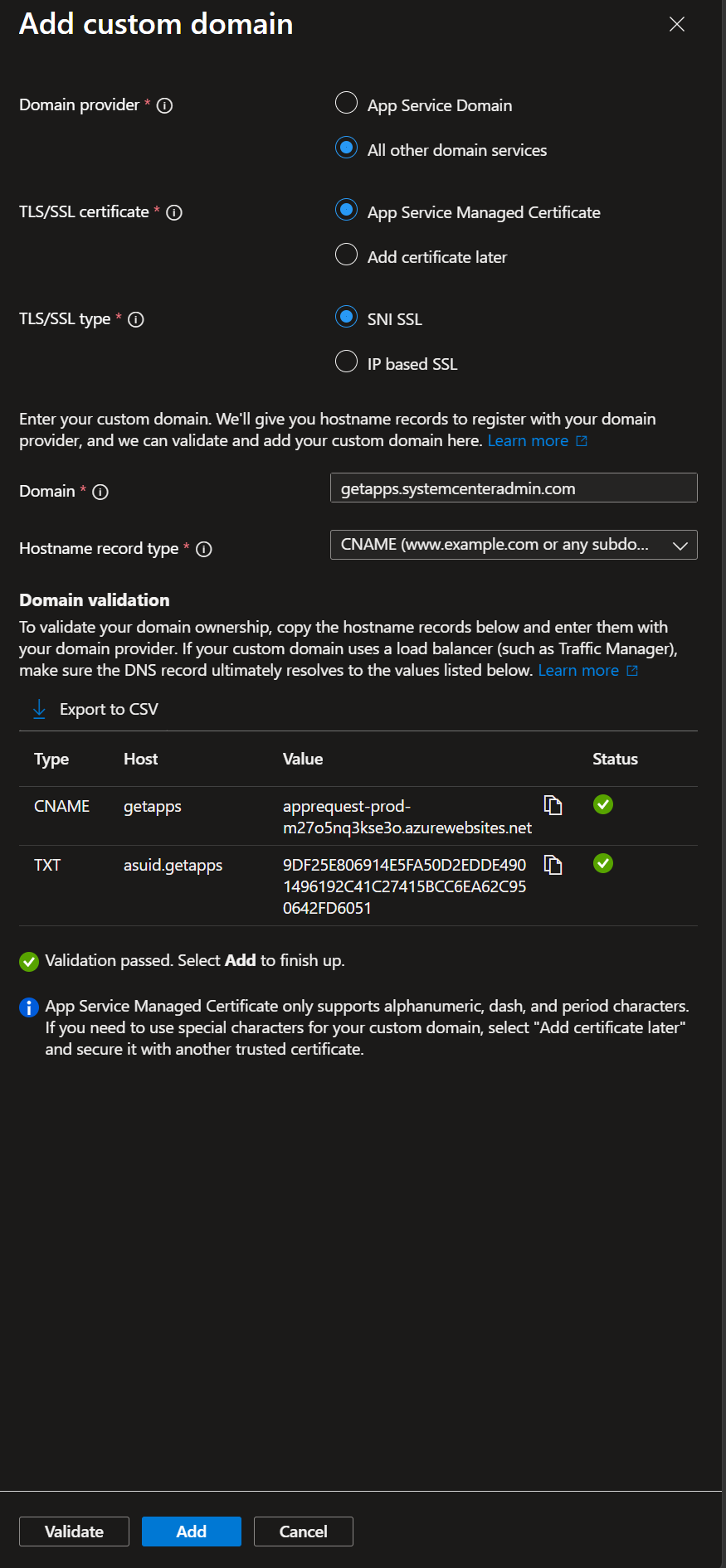This screenshot has height=1568, width=726.
Task: Copy the CNAME record value
Action: (x=553, y=805)
